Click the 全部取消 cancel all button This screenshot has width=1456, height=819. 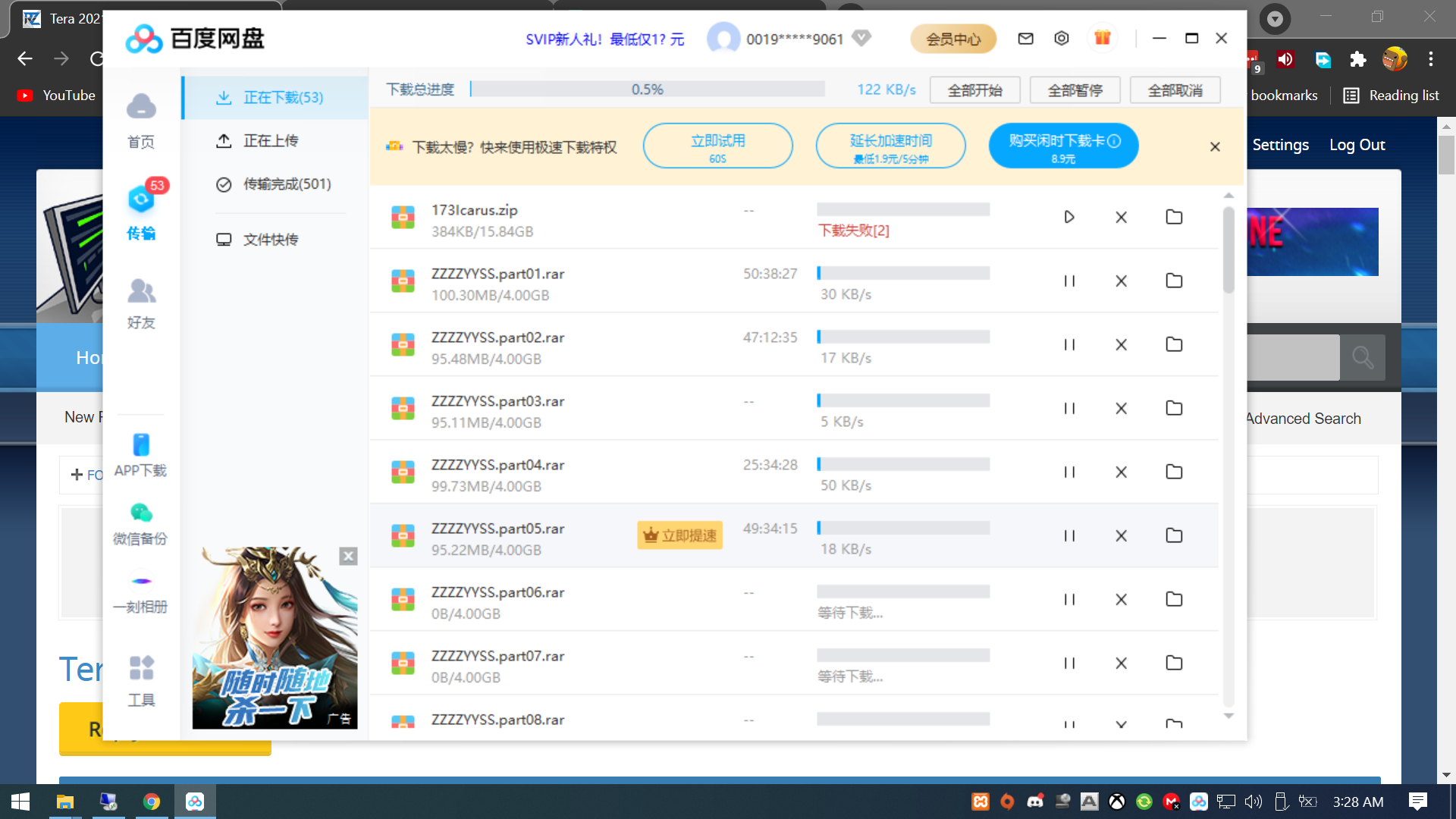[x=1175, y=90]
